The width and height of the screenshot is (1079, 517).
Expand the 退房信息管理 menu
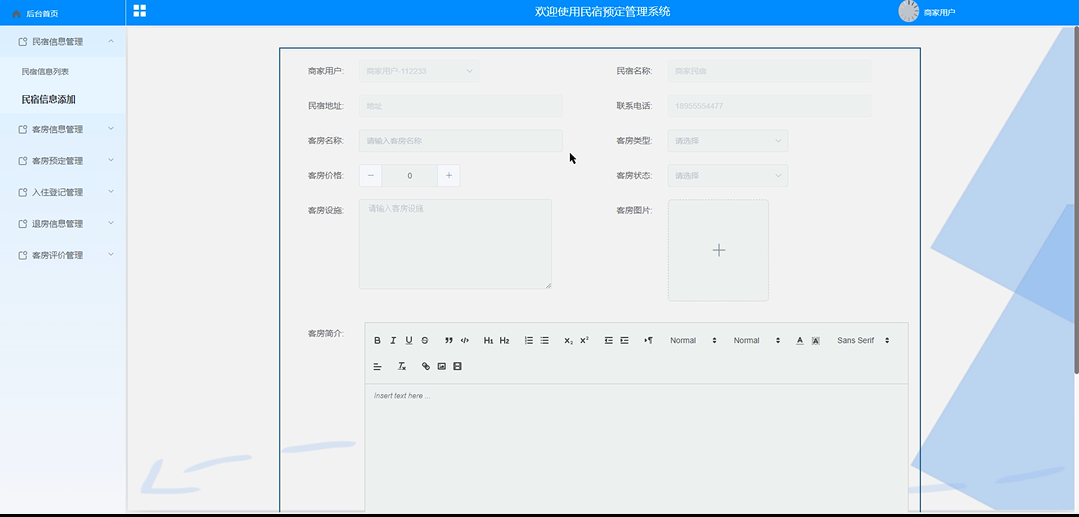(63, 224)
